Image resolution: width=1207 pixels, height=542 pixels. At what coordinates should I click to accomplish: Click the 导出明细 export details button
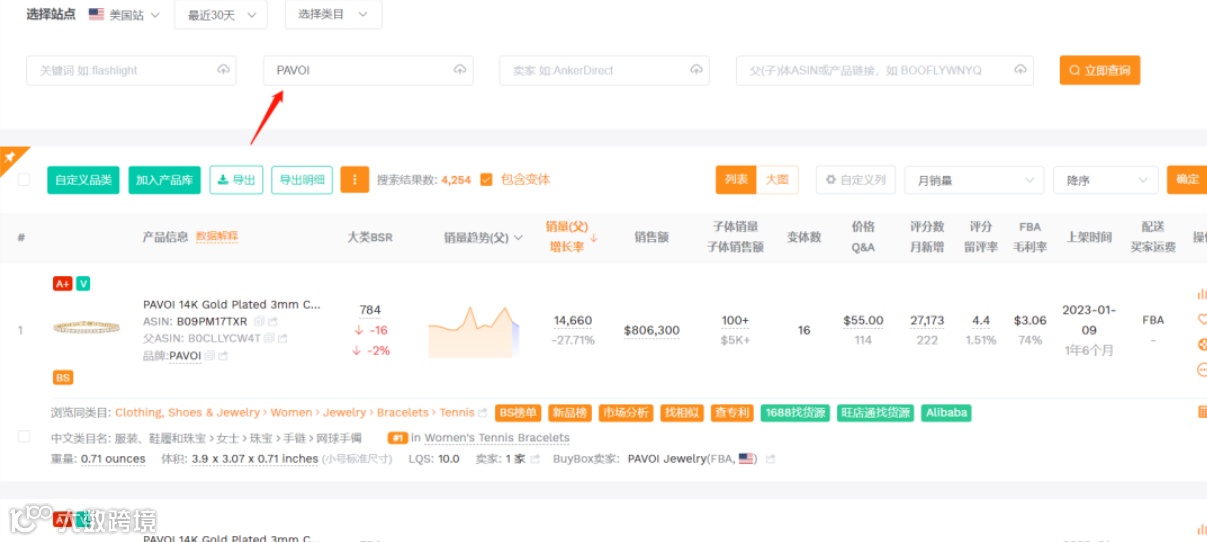[x=302, y=180]
